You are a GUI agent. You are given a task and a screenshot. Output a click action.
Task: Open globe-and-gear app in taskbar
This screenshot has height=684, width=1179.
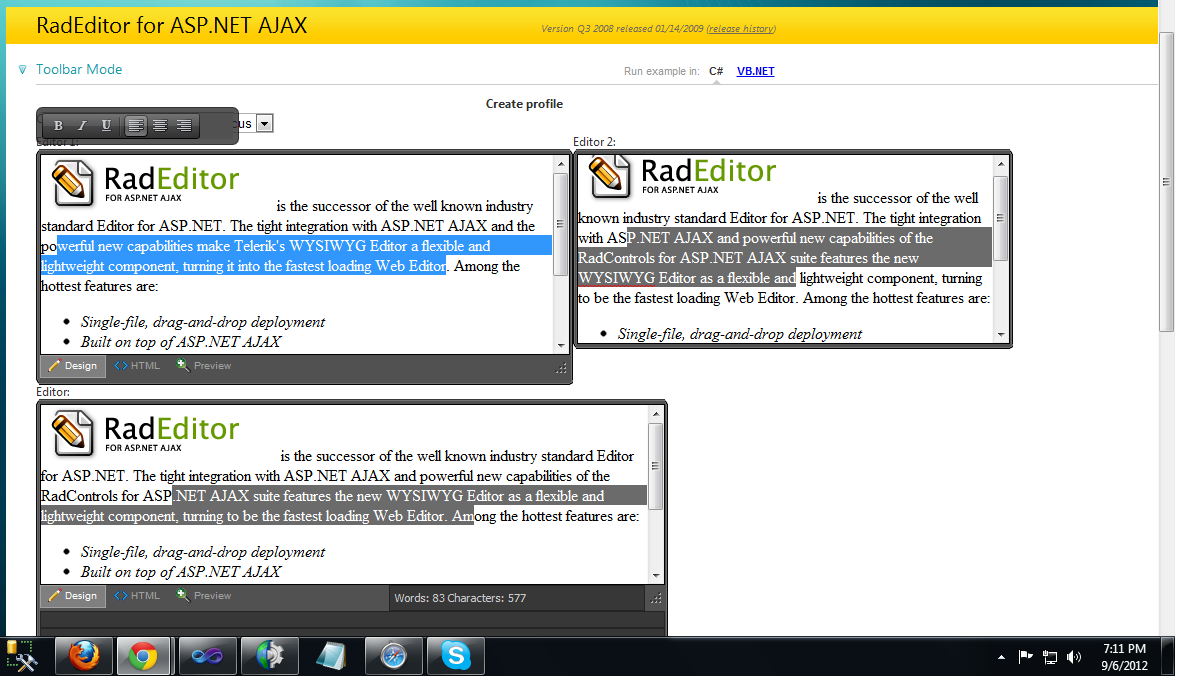pyautogui.click(x=269, y=657)
